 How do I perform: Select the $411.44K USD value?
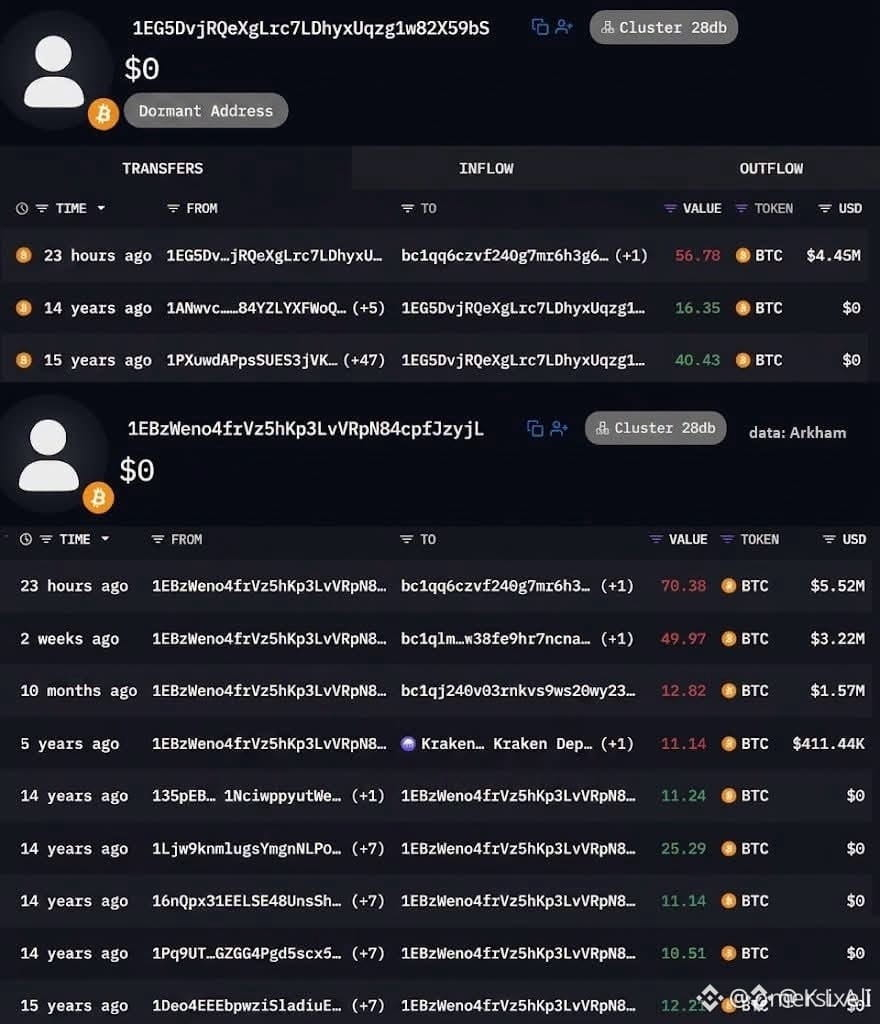828,744
